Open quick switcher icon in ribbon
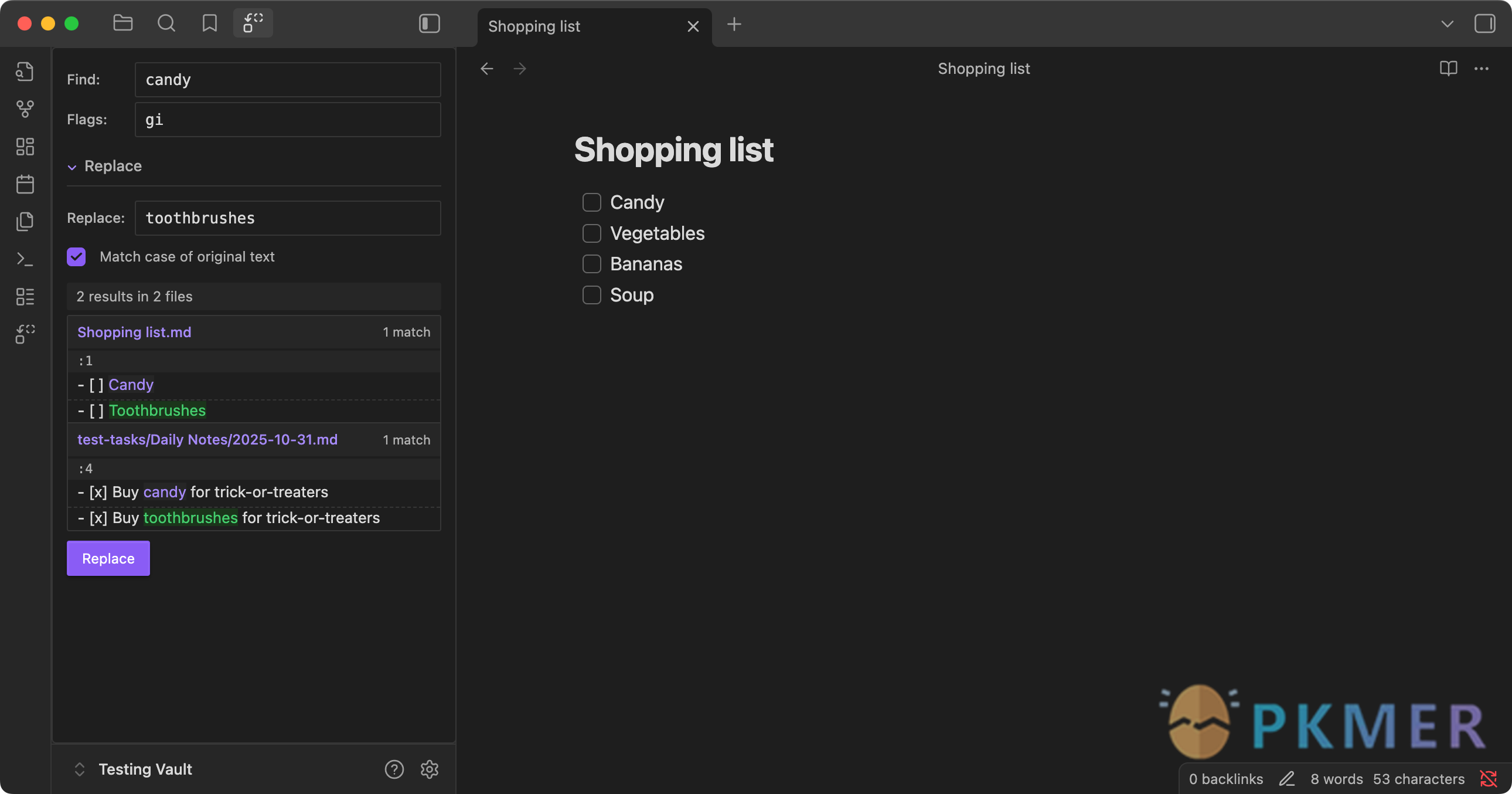The image size is (1512, 794). (x=25, y=72)
